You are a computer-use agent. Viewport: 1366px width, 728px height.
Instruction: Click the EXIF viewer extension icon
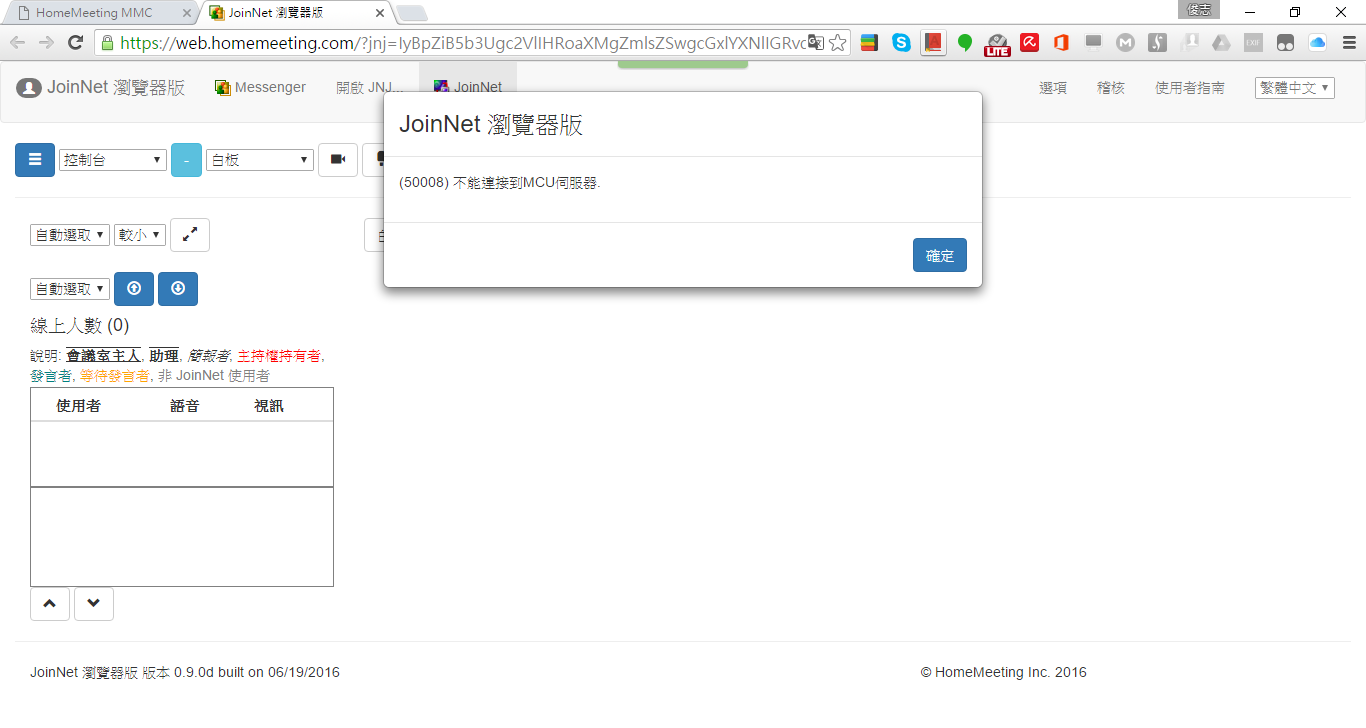pos(1253,42)
